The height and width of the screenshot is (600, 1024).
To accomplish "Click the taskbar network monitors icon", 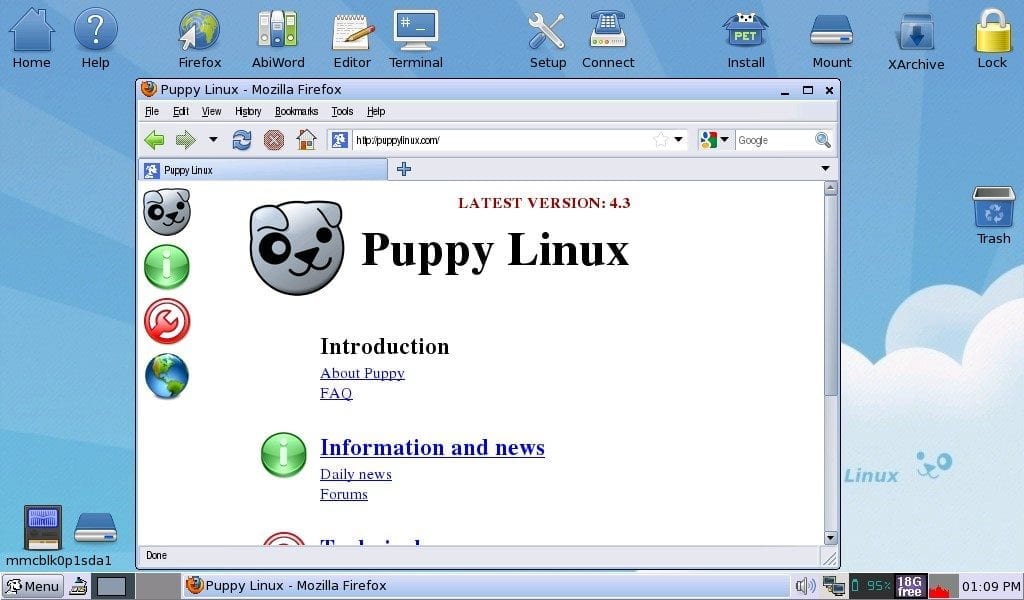I will click(833, 586).
